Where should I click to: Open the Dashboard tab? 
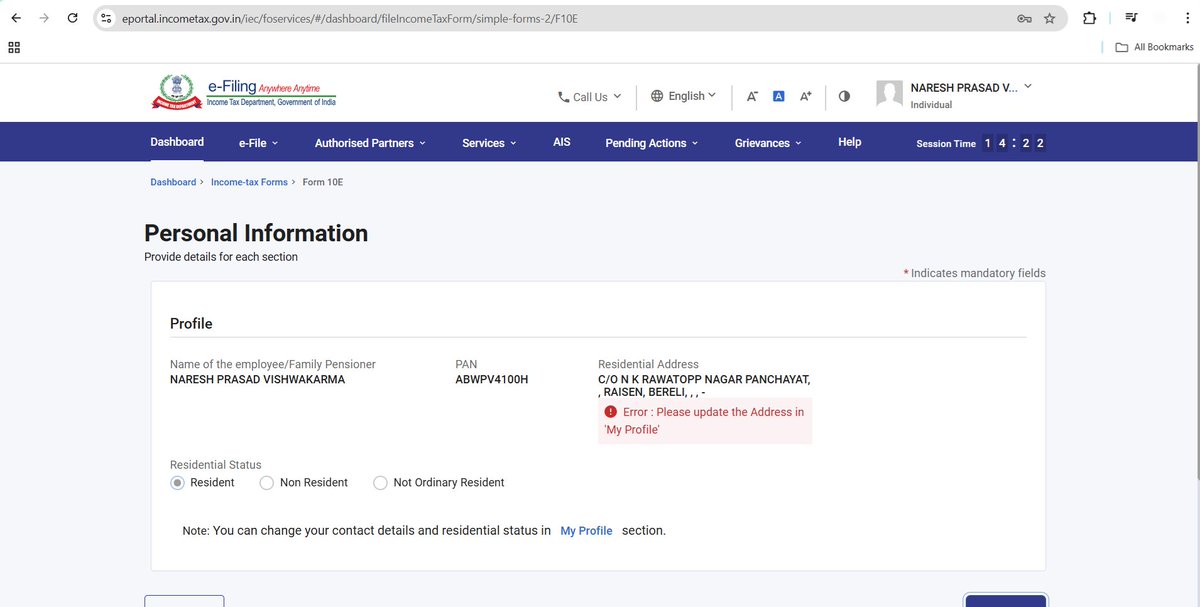[x=177, y=142]
